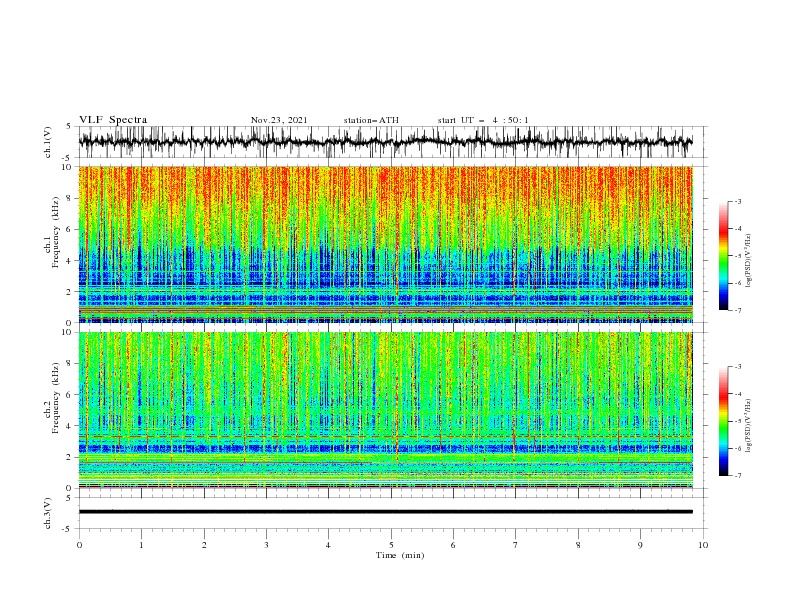This screenshot has height=612, width=792.
Task: Click time axis tick label '5'
Action: (391, 545)
